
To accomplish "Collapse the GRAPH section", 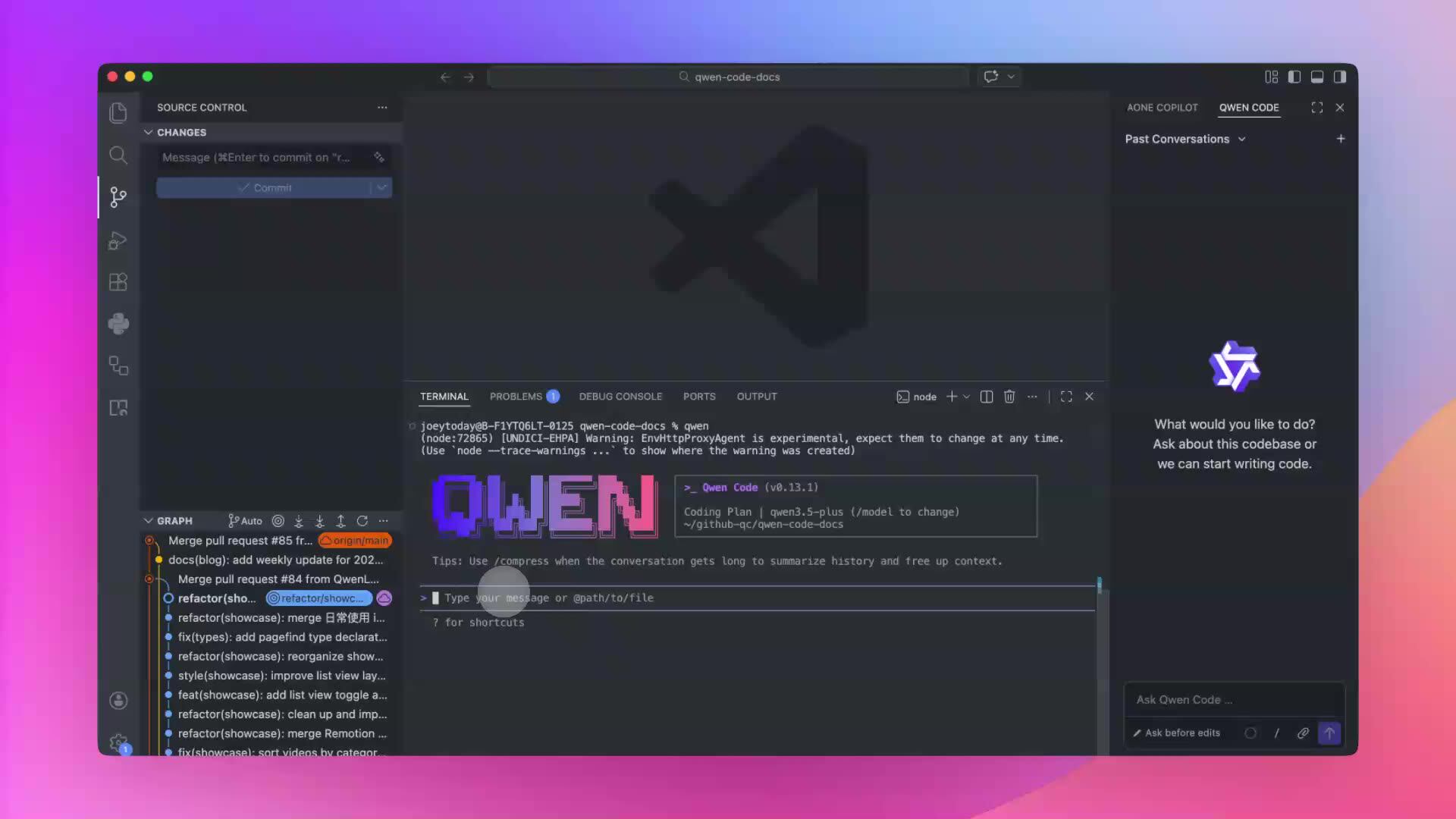I will pos(149,521).
